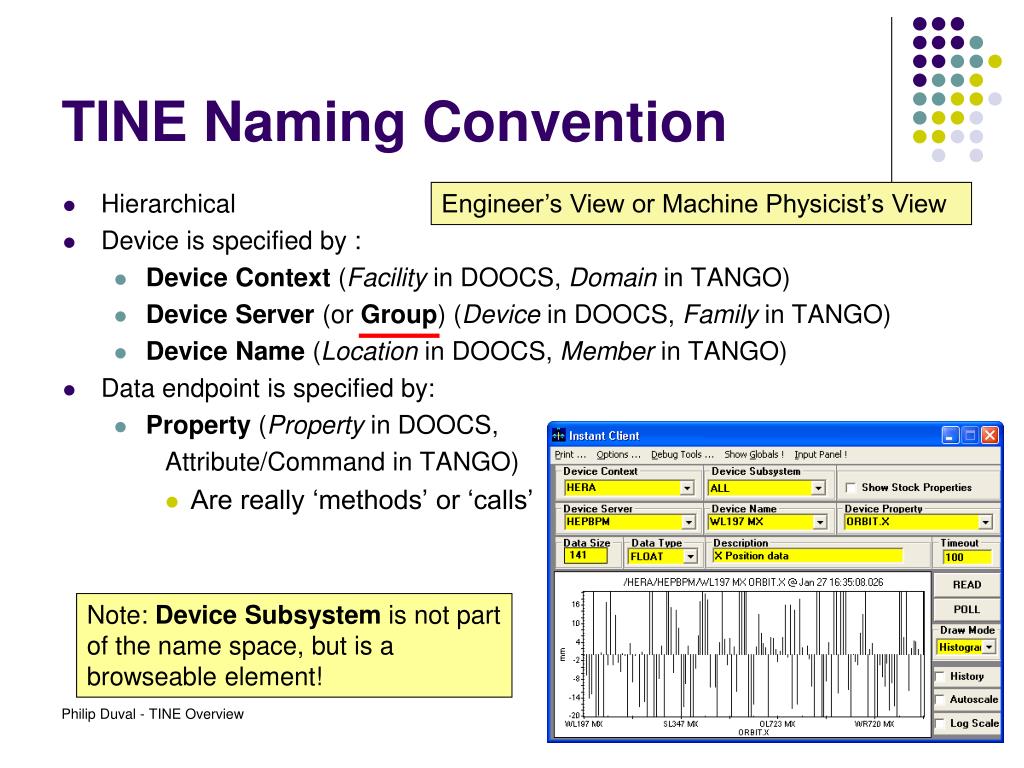Image resolution: width=1024 pixels, height=768 pixels.
Task: Expand the Device Context dropdown showing HERA
Action: [x=687, y=488]
